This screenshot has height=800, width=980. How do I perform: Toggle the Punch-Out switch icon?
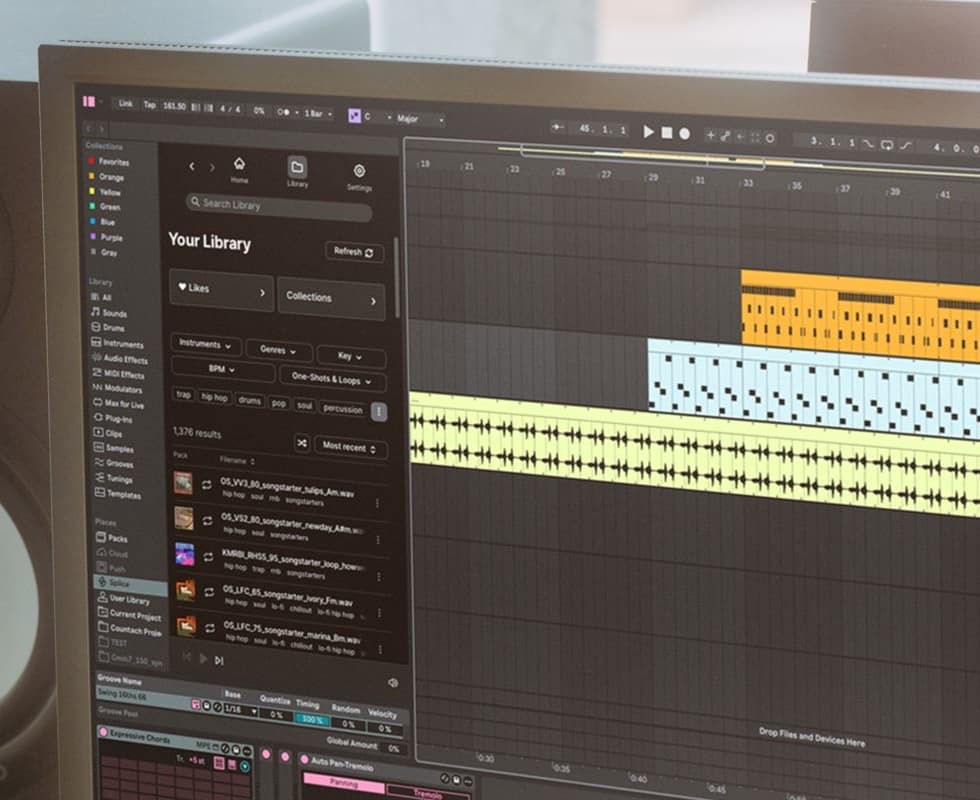coord(906,146)
